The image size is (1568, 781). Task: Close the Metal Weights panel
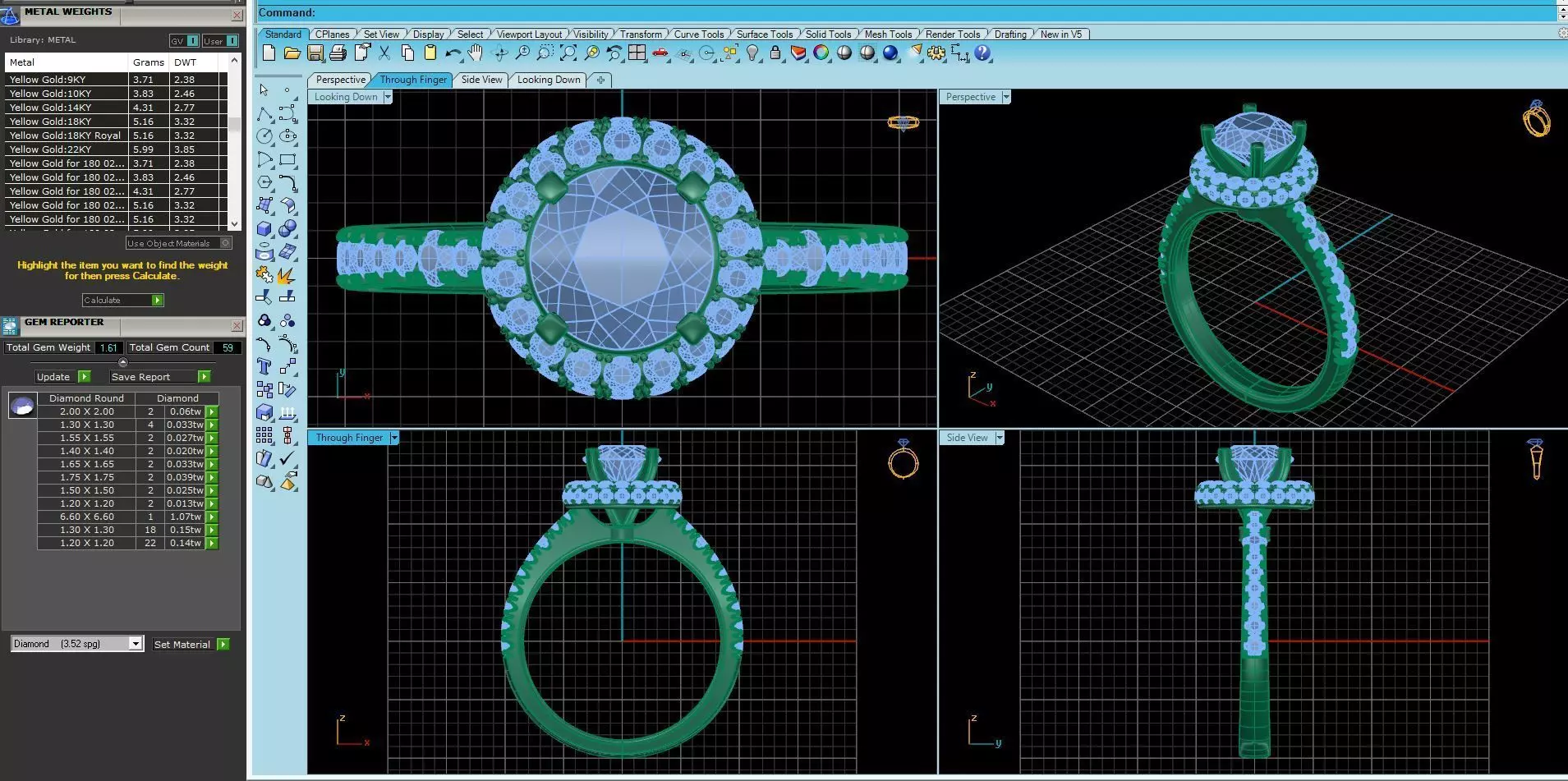pos(237,15)
